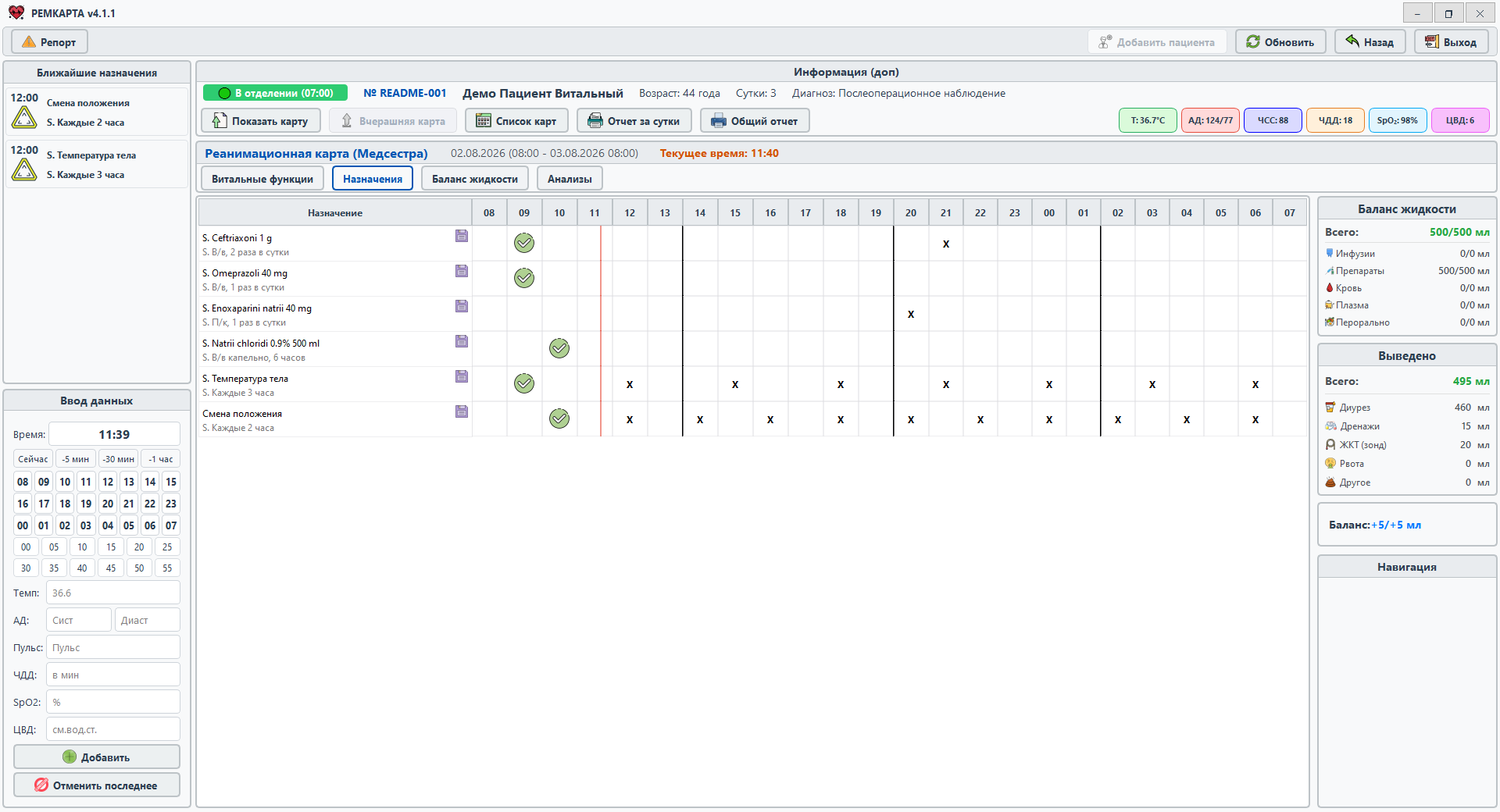This screenshot has width=1500, height=812.
Task: Switch to the Витальные функции tab
Action: (x=262, y=179)
